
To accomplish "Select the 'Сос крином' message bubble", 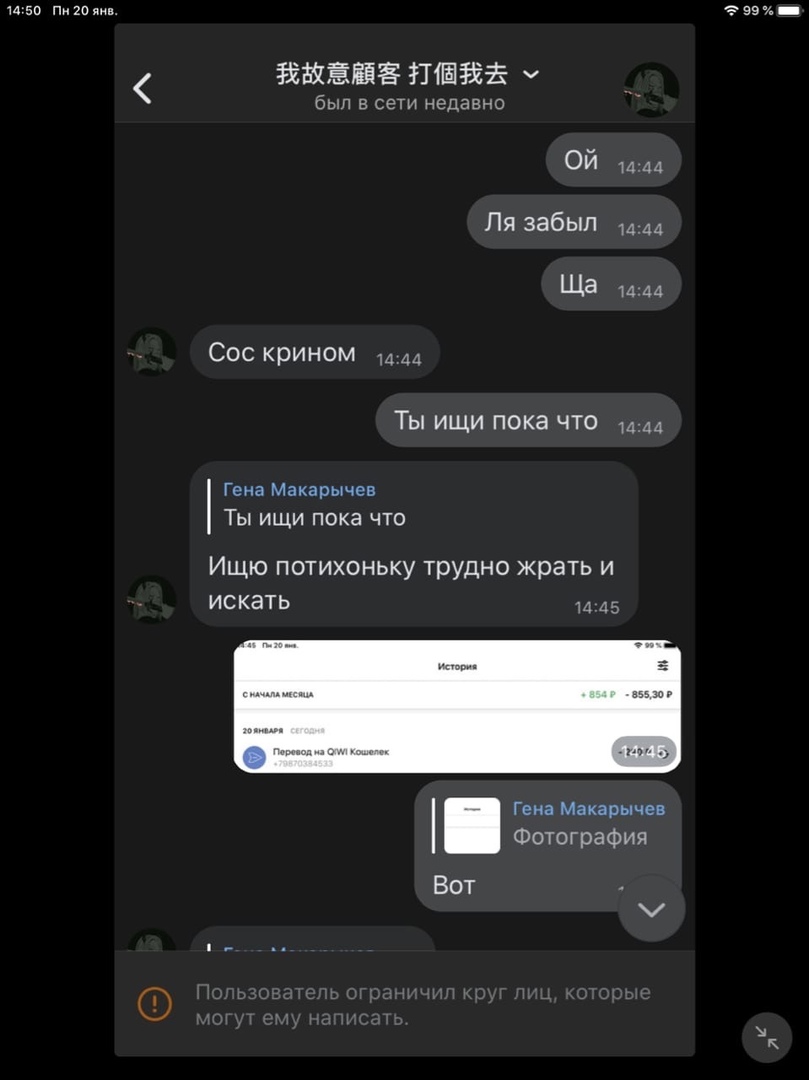I will click(315, 352).
